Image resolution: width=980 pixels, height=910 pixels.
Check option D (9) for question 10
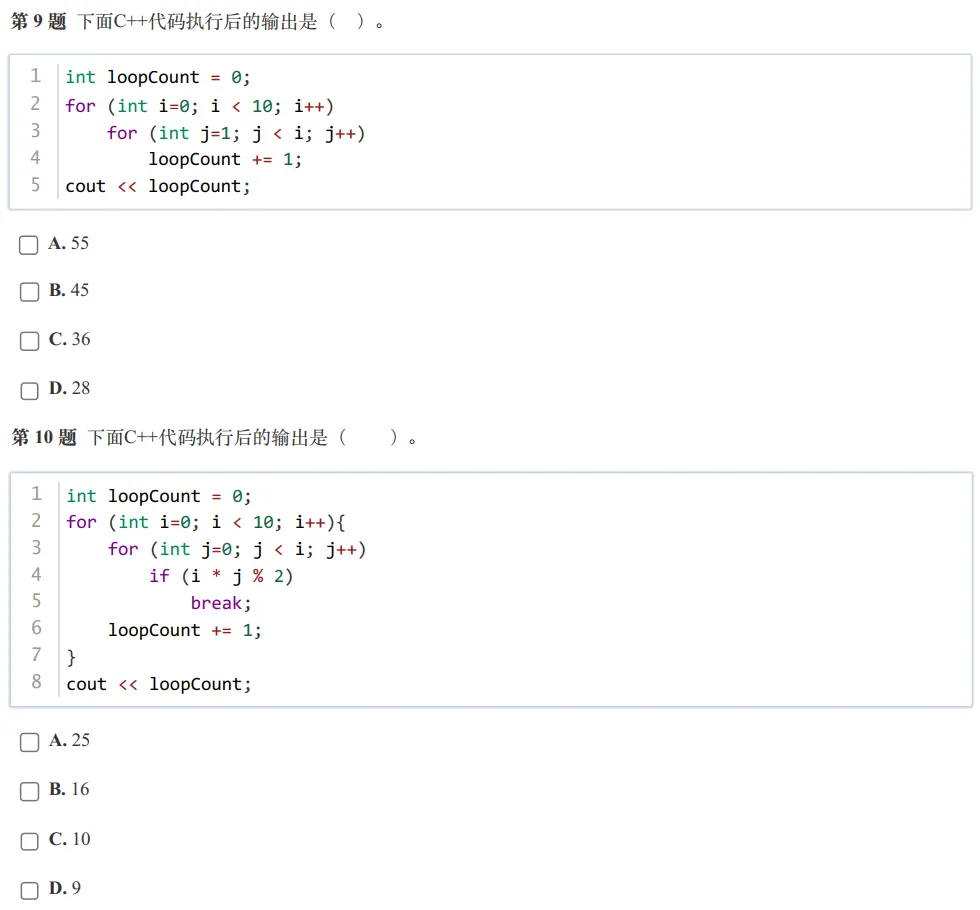(x=28, y=889)
